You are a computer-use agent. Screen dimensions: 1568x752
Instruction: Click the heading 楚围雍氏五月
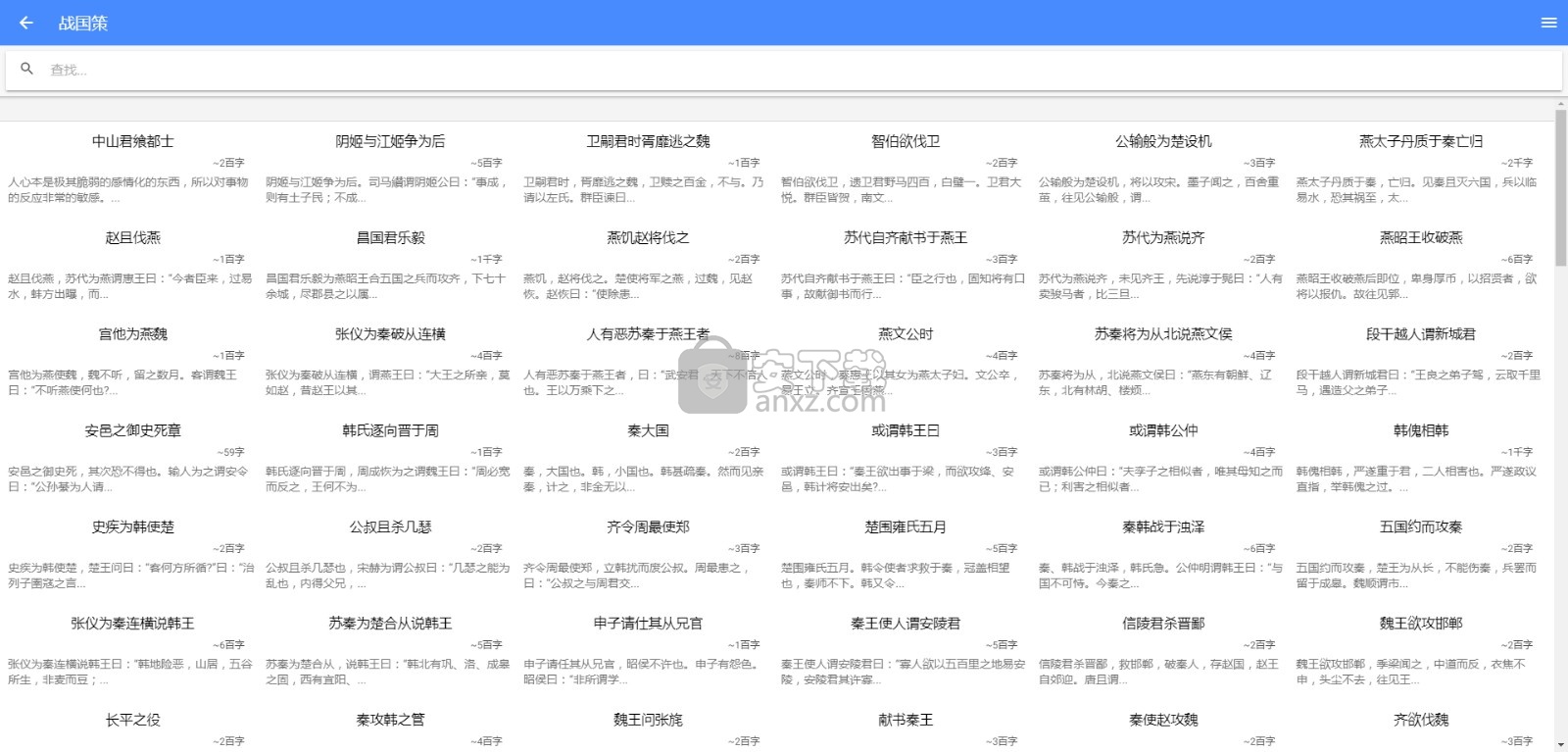coord(906,526)
